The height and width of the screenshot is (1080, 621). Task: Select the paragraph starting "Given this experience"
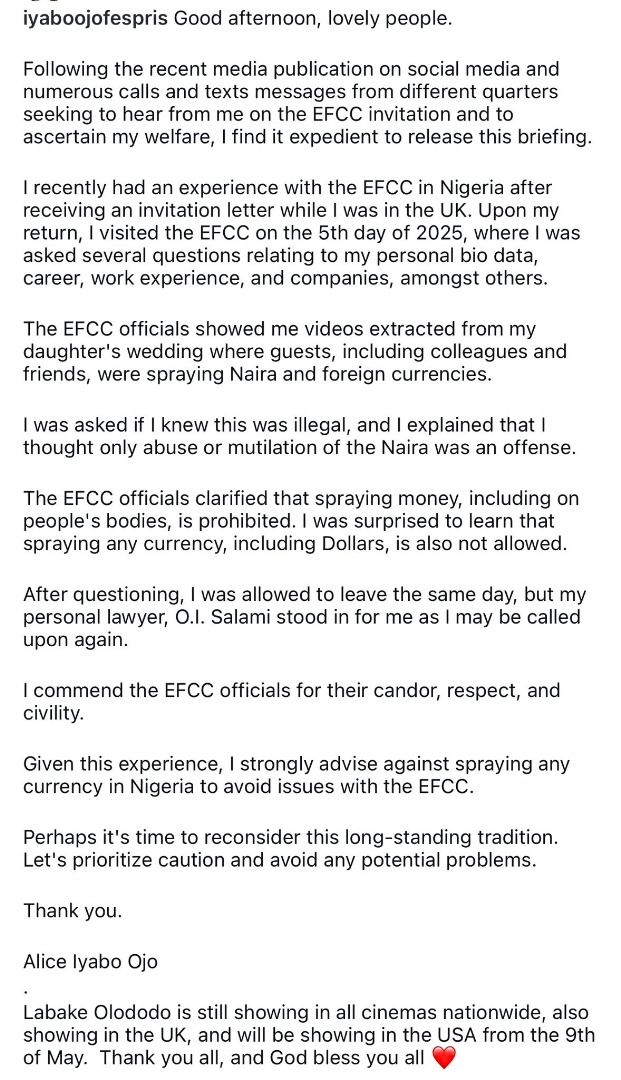coord(296,775)
